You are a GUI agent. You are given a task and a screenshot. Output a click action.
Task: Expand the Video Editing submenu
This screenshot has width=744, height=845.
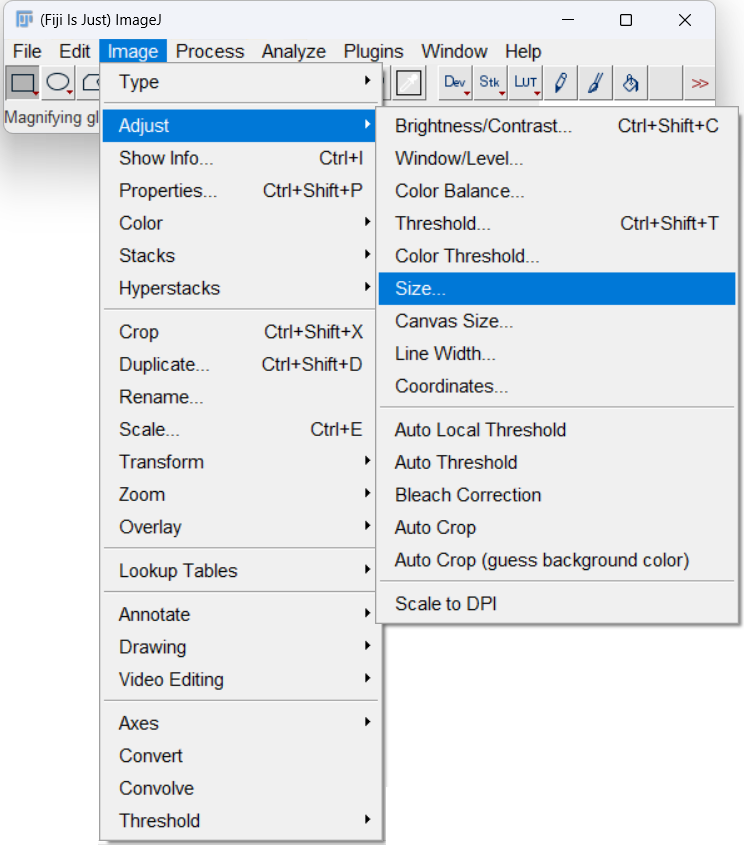[240, 680]
